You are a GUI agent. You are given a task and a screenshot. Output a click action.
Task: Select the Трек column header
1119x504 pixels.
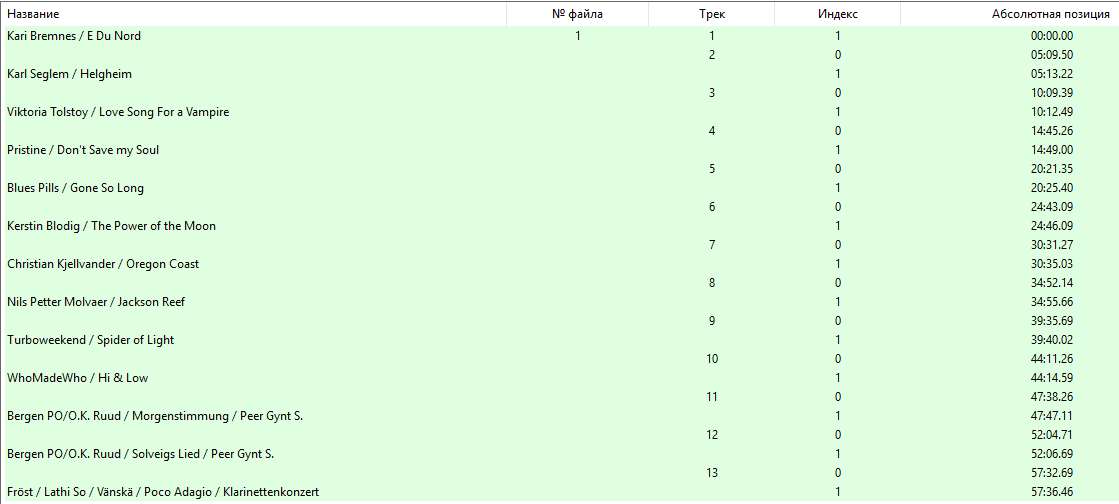tap(712, 14)
